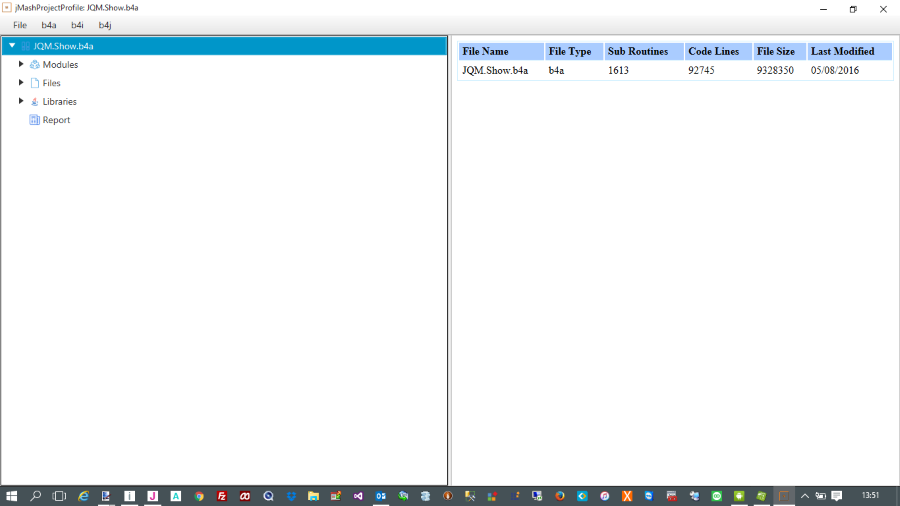Select the Report tree item label
Image resolution: width=900 pixels, height=506 pixels.
pyautogui.click(x=56, y=120)
